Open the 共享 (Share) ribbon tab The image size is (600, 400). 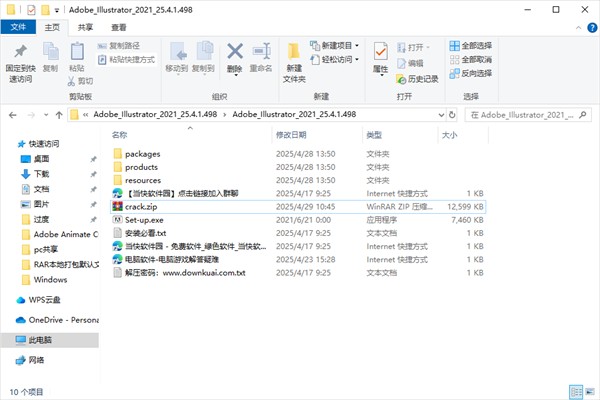tap(87, 28)
